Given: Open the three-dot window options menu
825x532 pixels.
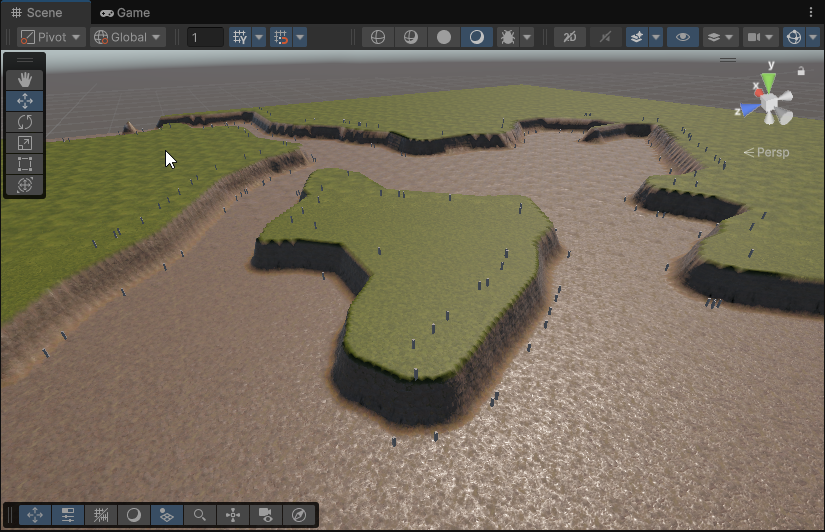Looking at the screenshot, I should click(x=811, y=12).
